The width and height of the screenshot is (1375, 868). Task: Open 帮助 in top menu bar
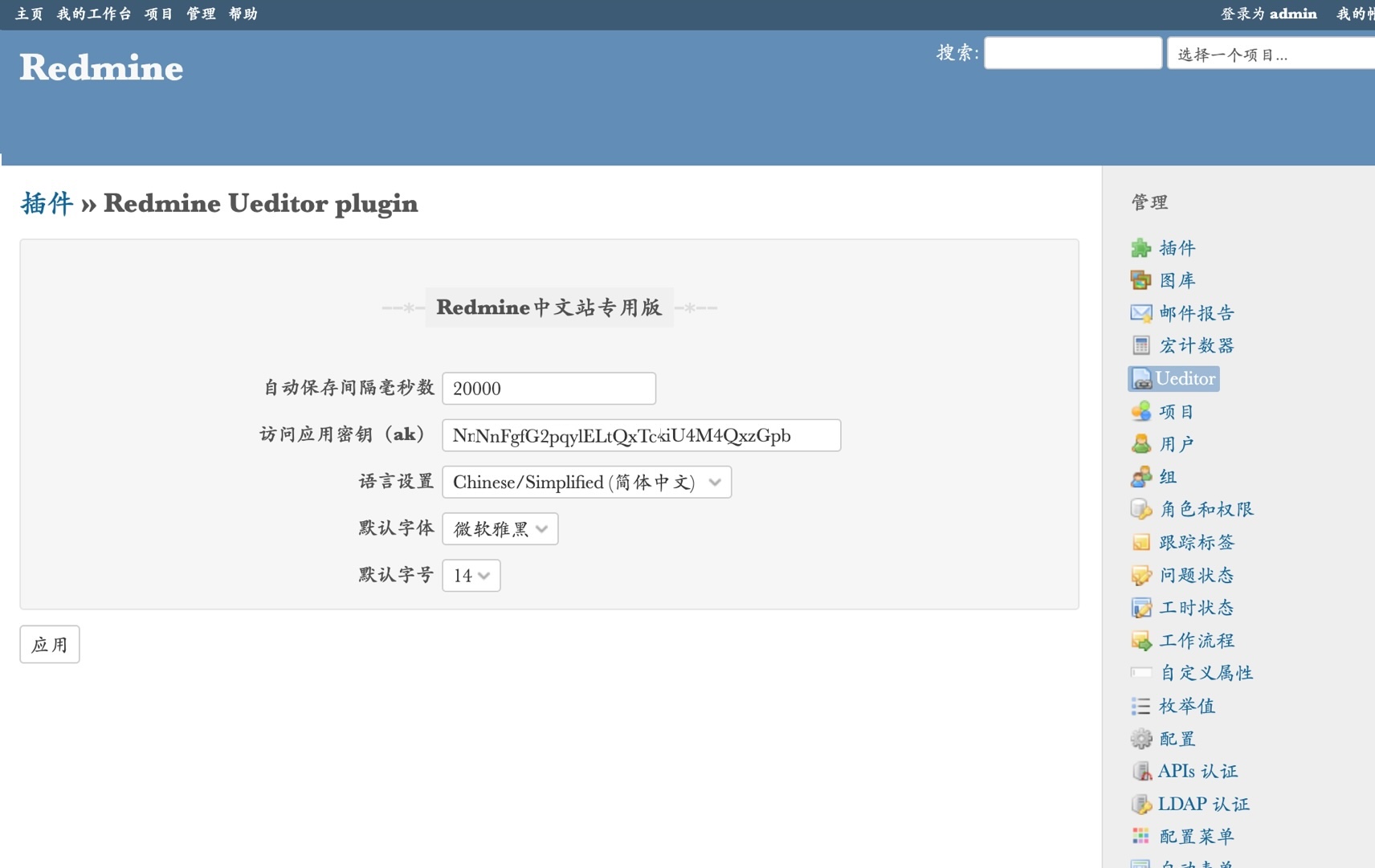tap(243, 14)
